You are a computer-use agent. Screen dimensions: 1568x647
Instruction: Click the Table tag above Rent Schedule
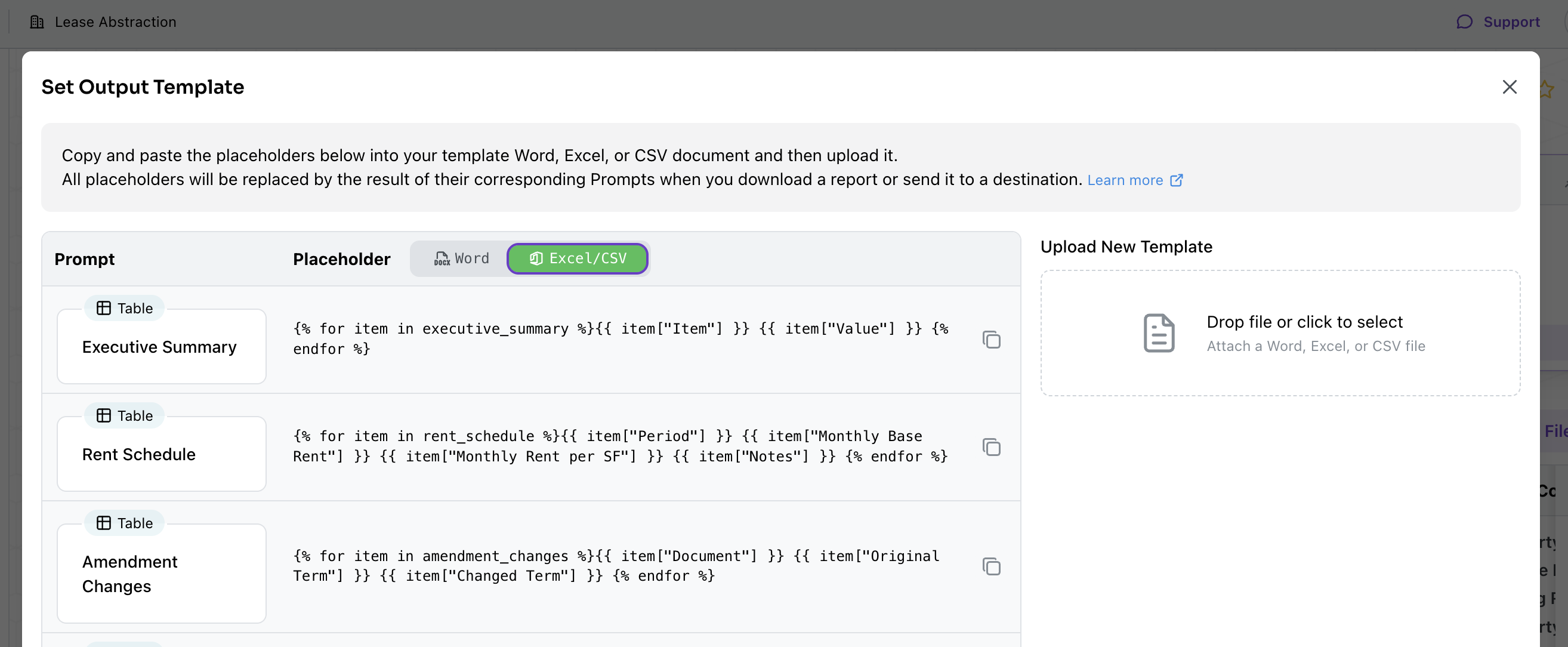[125, 415]
